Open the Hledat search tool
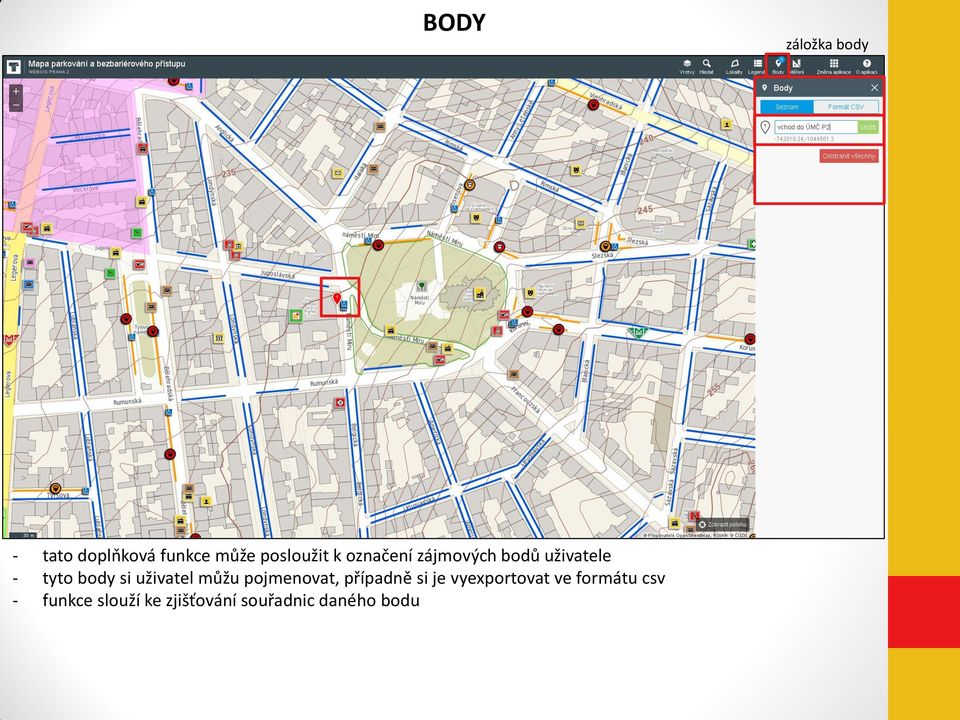Screen dimensions: 960x720 pos(707,66)
